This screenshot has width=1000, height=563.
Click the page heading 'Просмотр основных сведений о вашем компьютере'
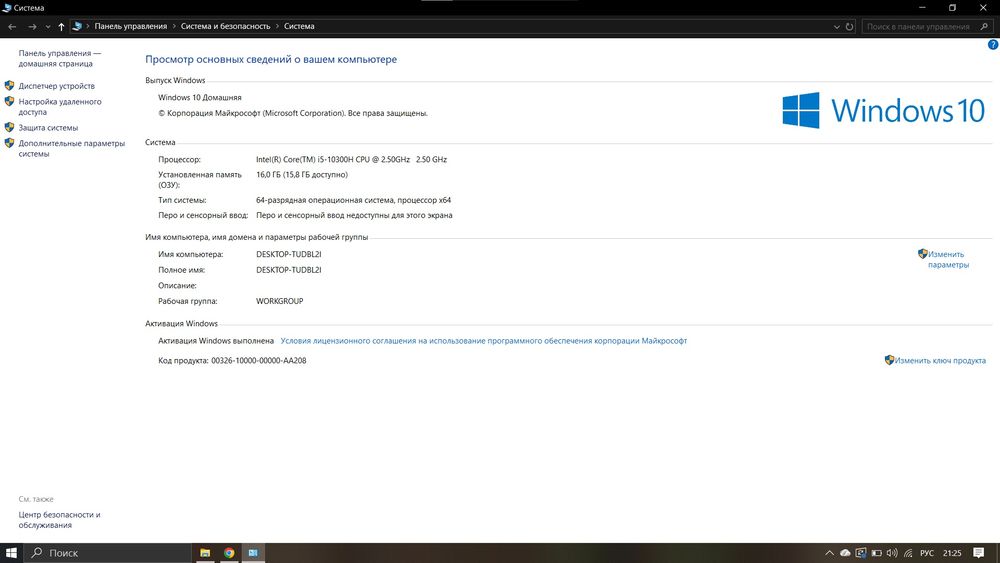coord(271,59)
